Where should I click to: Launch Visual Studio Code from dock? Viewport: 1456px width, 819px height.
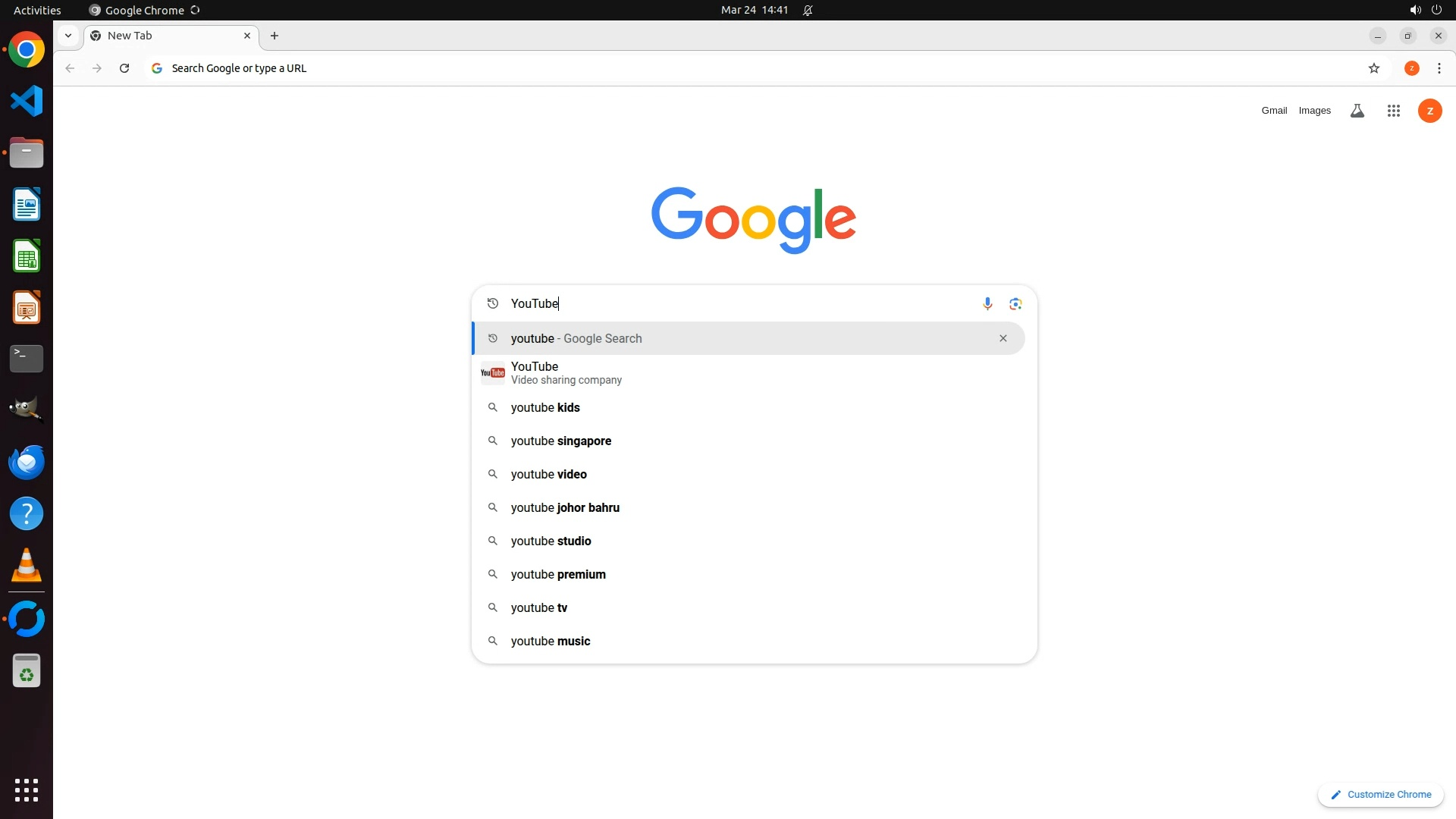[27, 101]
